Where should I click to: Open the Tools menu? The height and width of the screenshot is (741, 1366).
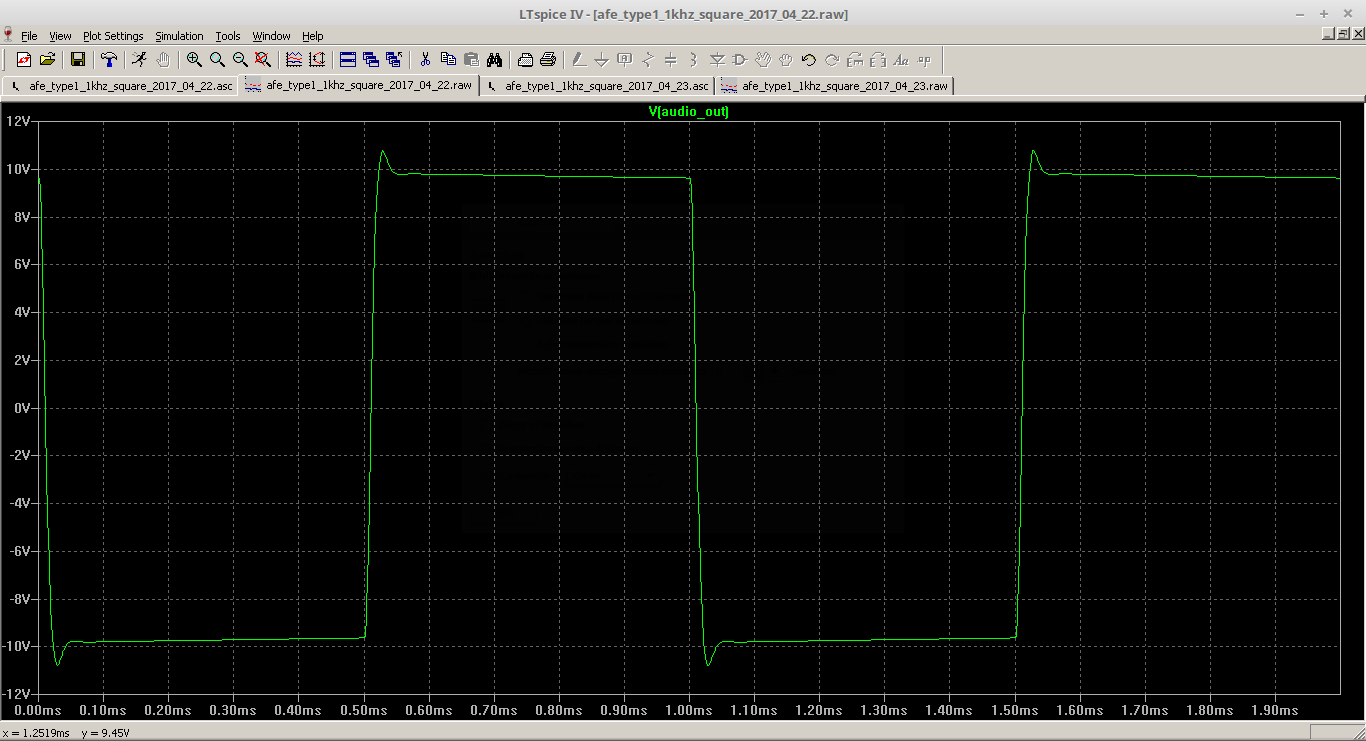(228, 36)
